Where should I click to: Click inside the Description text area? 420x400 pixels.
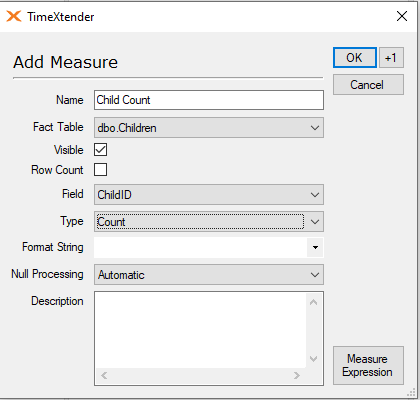point(200,330)
